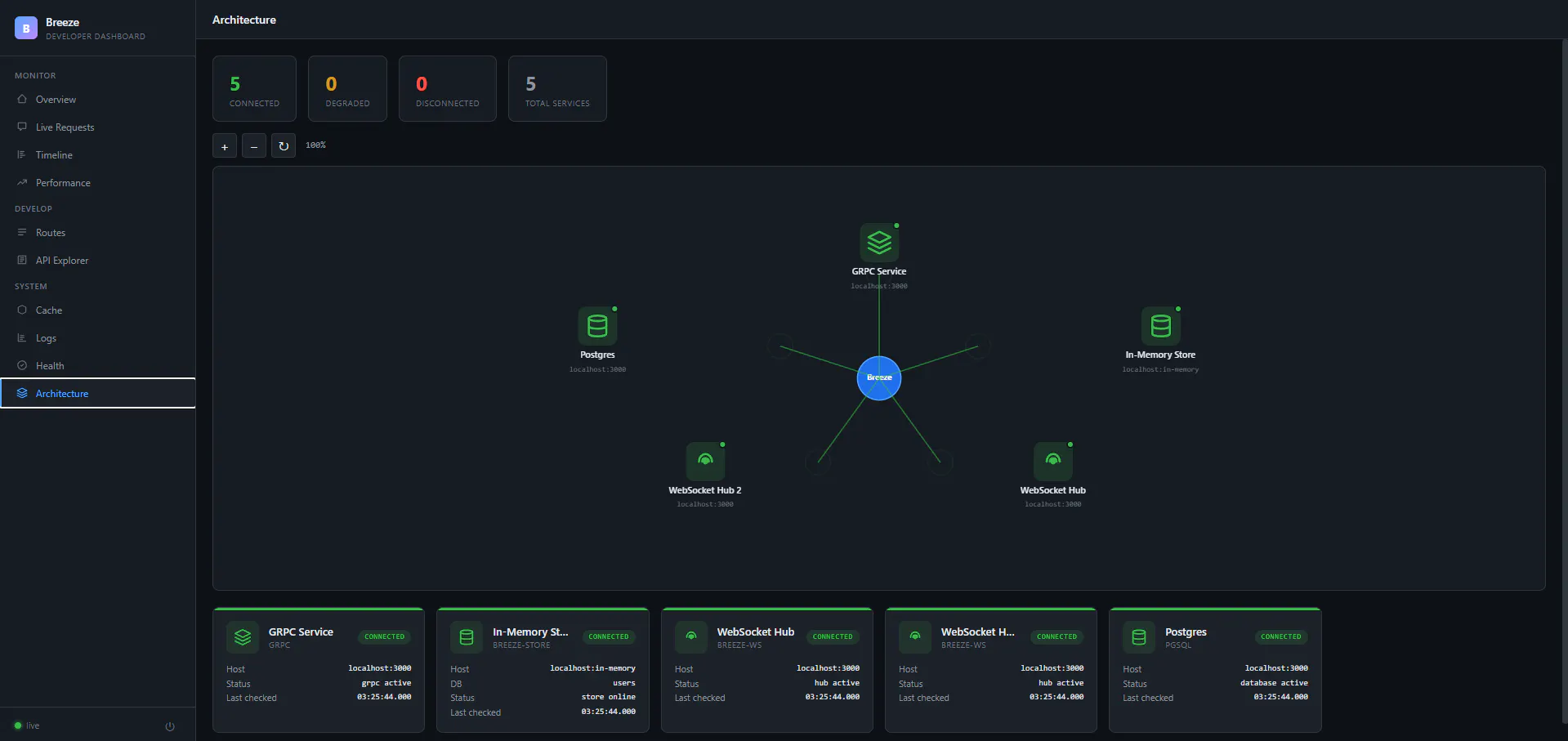
Task: Click the green live status indicator
Action: 18,725
